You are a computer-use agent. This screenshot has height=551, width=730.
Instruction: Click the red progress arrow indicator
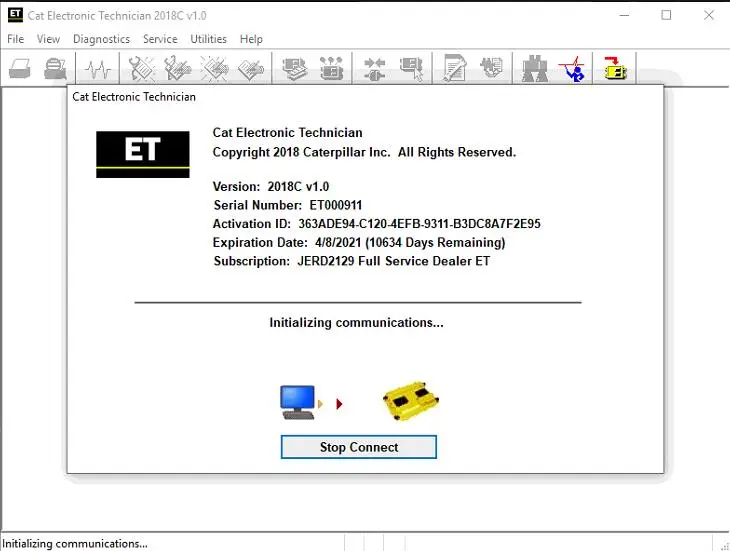click(x=339, y=404)
